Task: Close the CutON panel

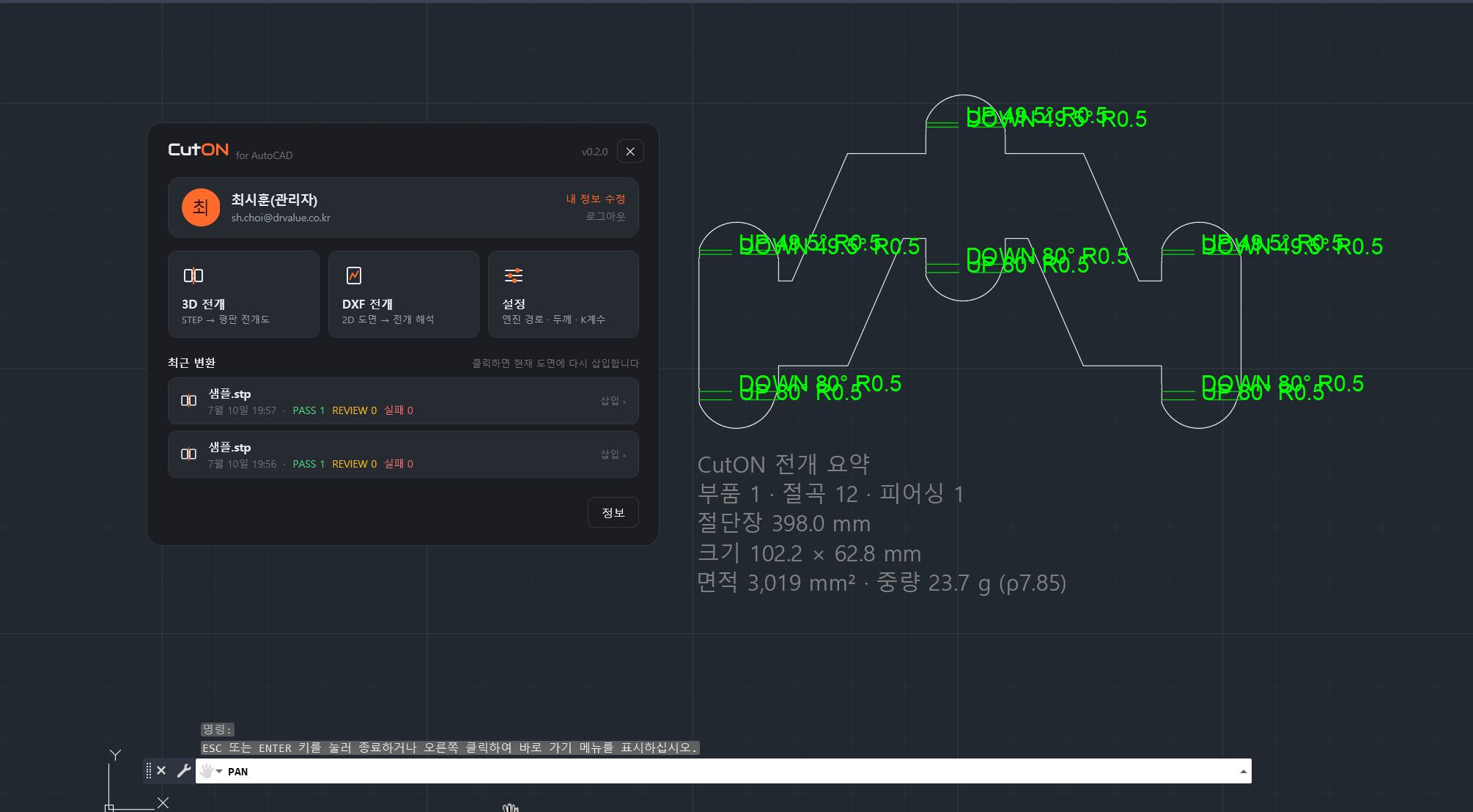Action: coord(630,152)
